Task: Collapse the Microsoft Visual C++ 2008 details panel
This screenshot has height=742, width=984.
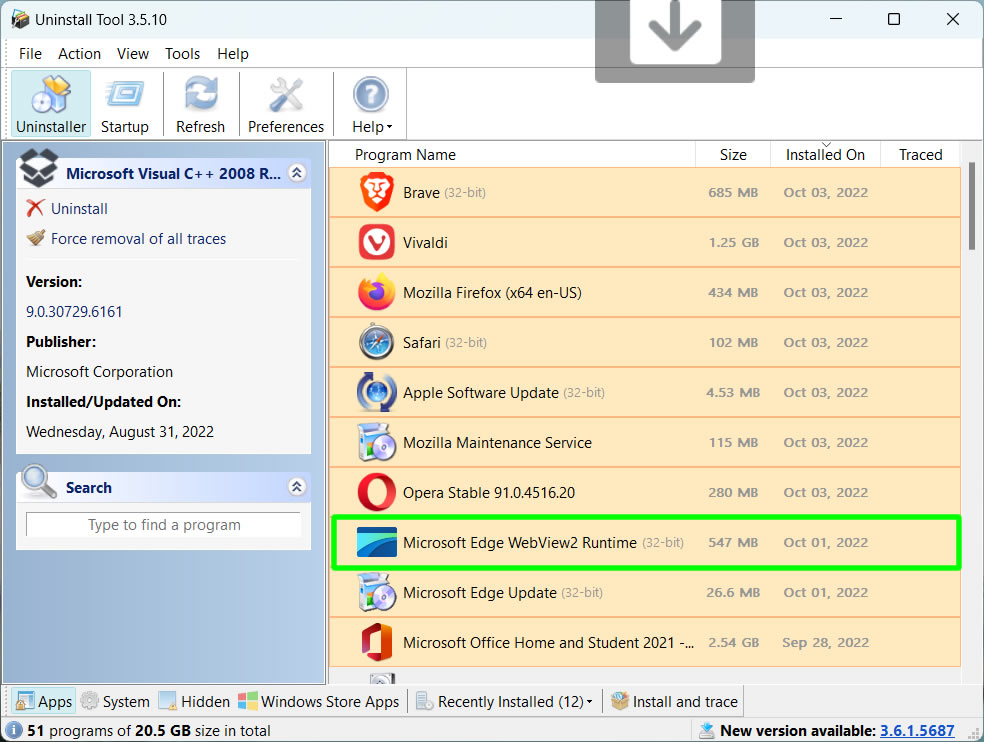Action: (x=297, y=173)
